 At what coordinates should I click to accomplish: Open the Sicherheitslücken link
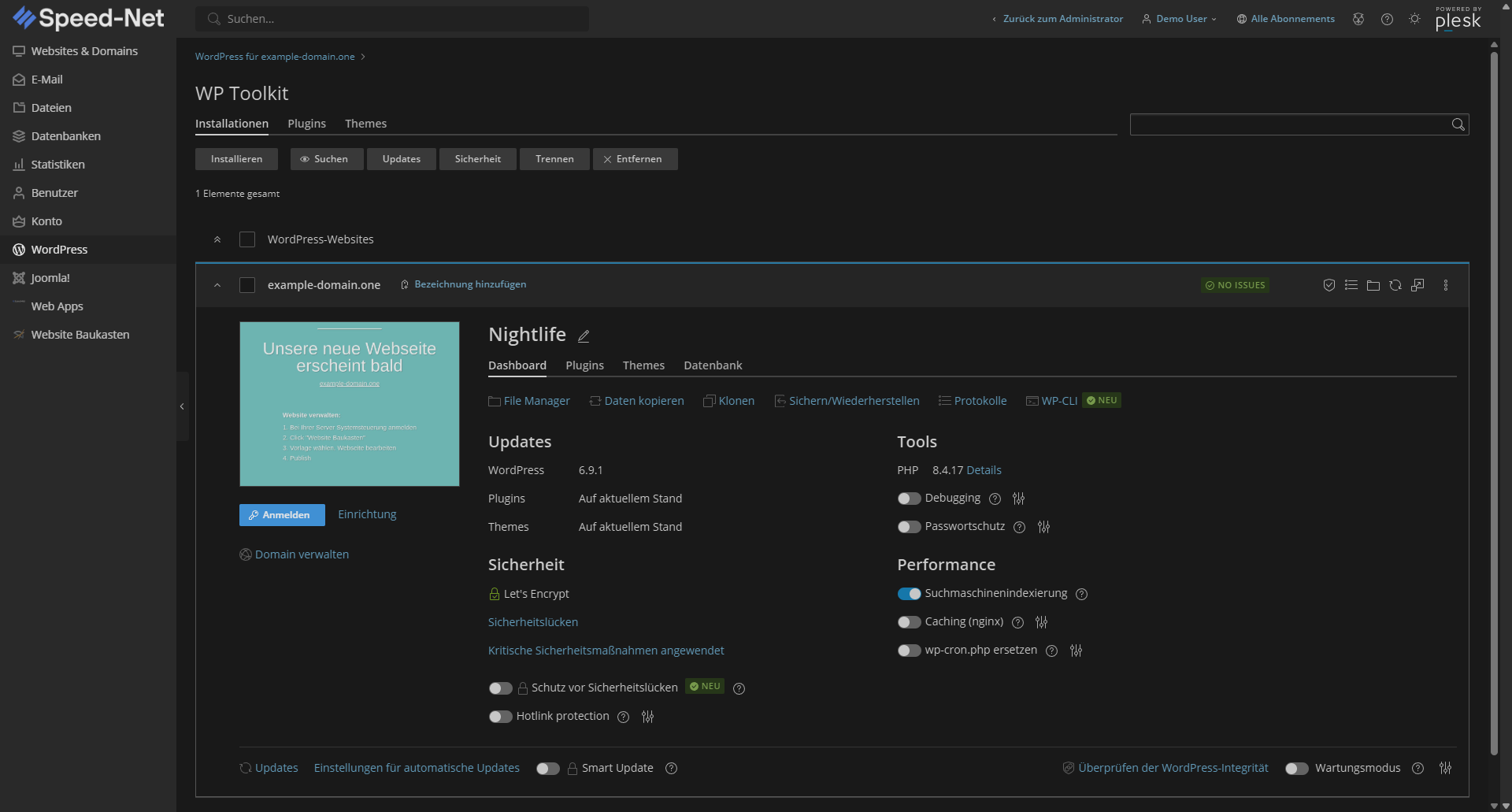click(x=532, y=621)
